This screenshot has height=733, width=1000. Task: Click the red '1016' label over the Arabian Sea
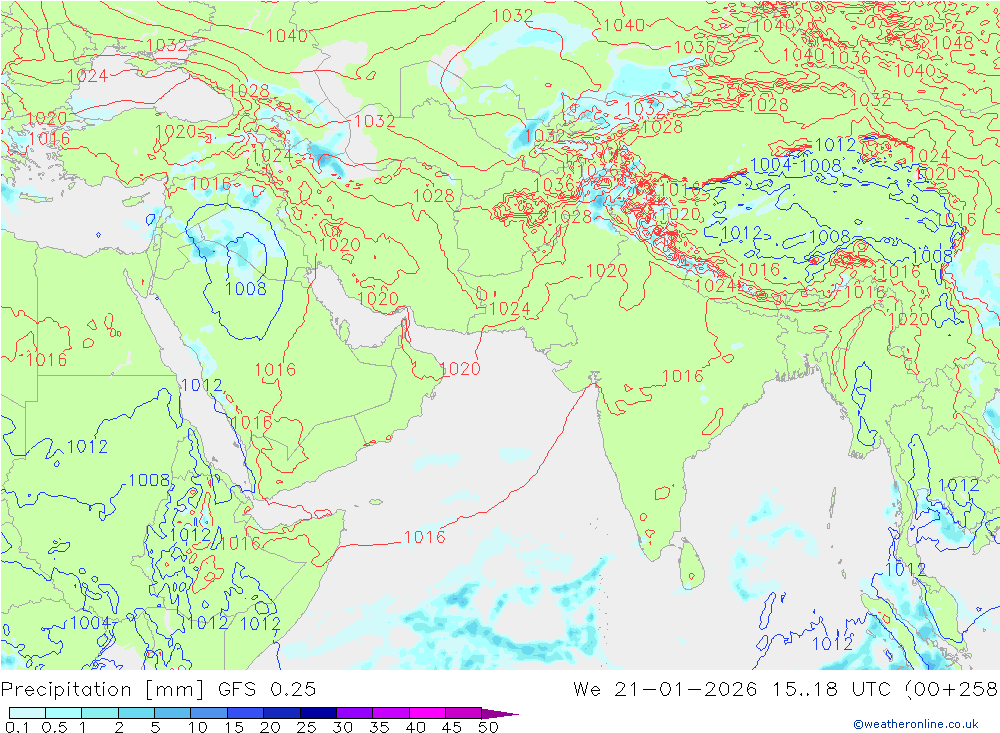pyautogui.click(x=425, y=537)
